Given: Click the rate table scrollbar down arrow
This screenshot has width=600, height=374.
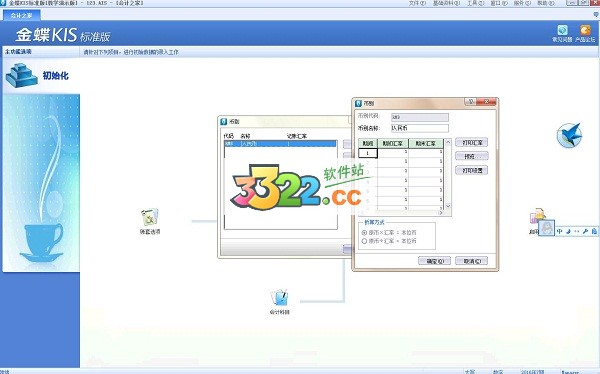Looking at the screenshot, I should click(448, 206).
